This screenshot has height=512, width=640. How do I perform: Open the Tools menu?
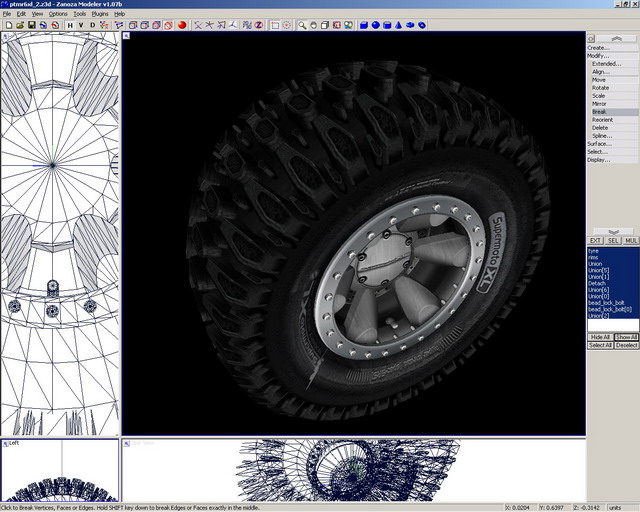click(80, 14)
